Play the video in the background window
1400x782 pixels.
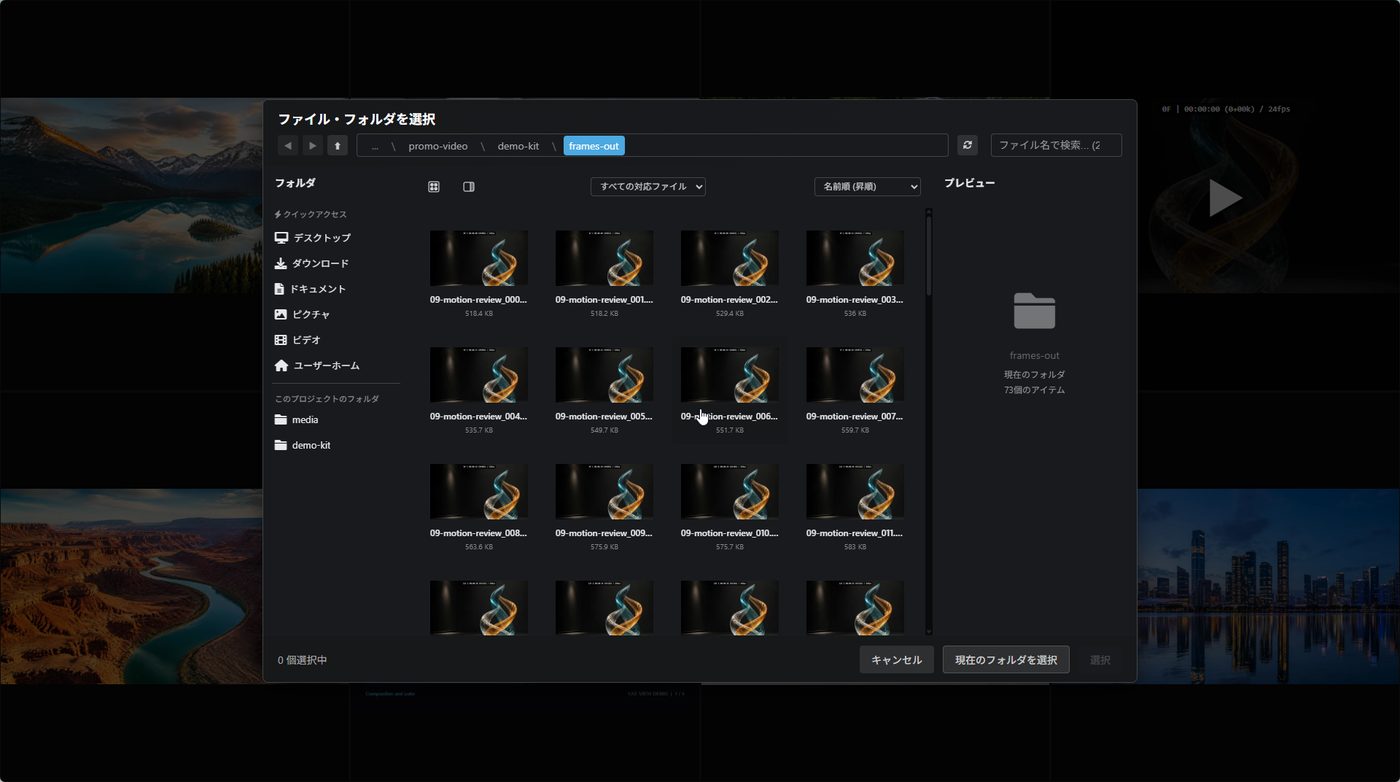coord(1225,198)
